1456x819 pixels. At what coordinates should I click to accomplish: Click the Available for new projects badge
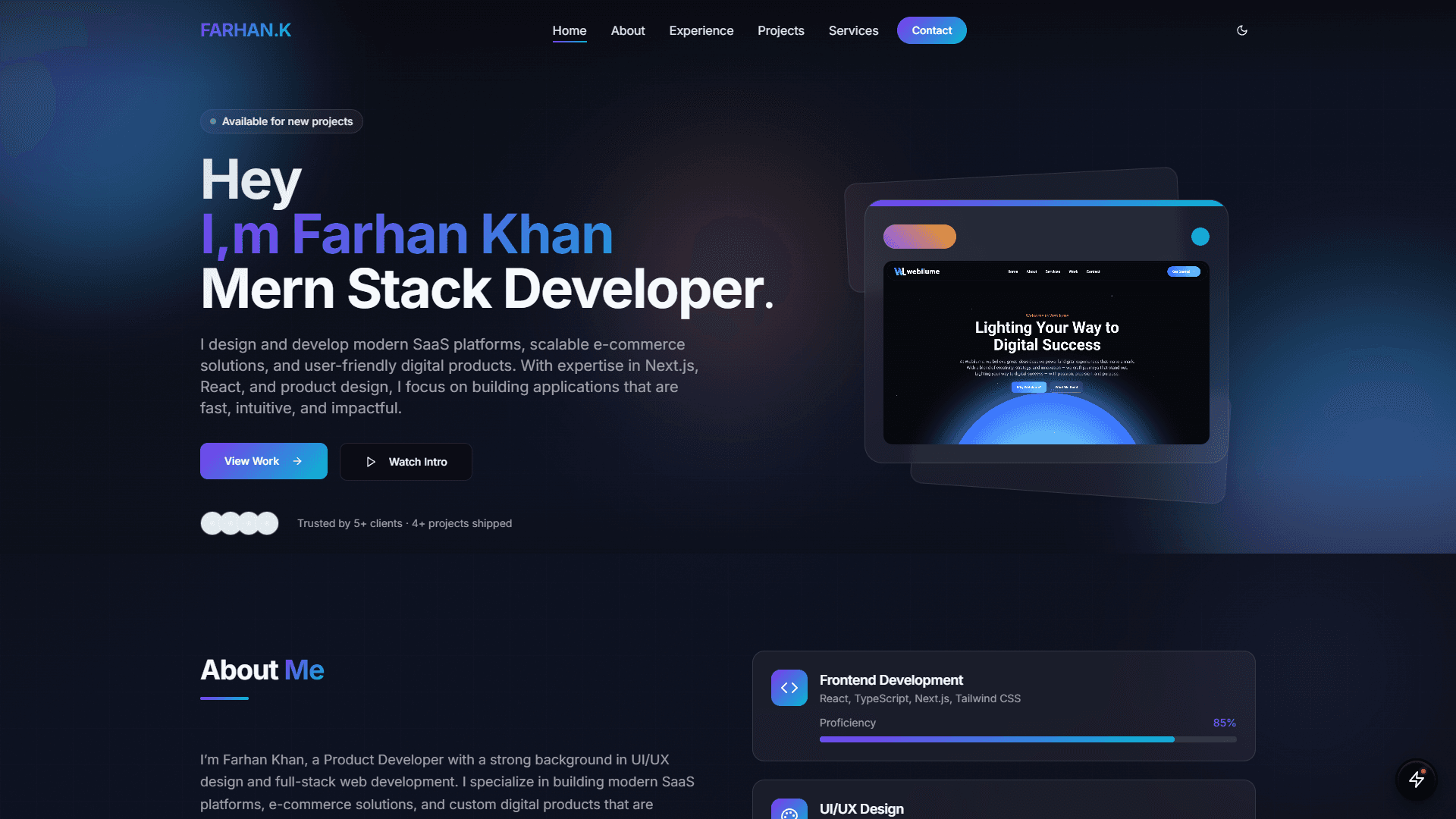(x=281, y=121)
